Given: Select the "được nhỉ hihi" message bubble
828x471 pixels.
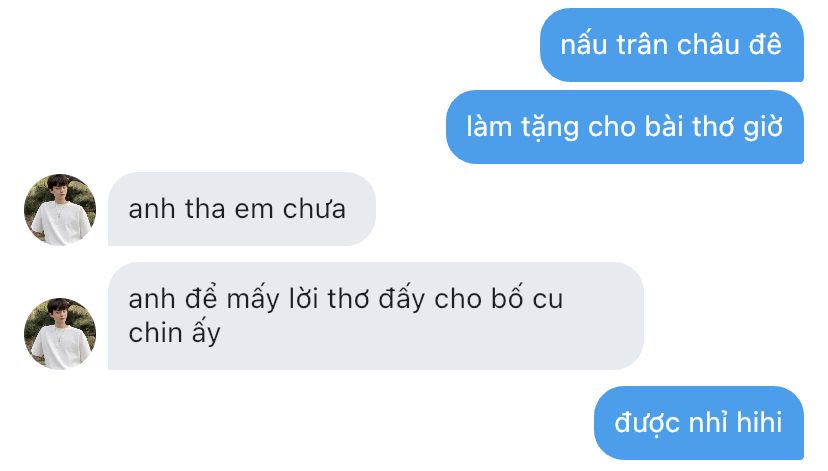Looking at the screenshot, I should (699, 423).
